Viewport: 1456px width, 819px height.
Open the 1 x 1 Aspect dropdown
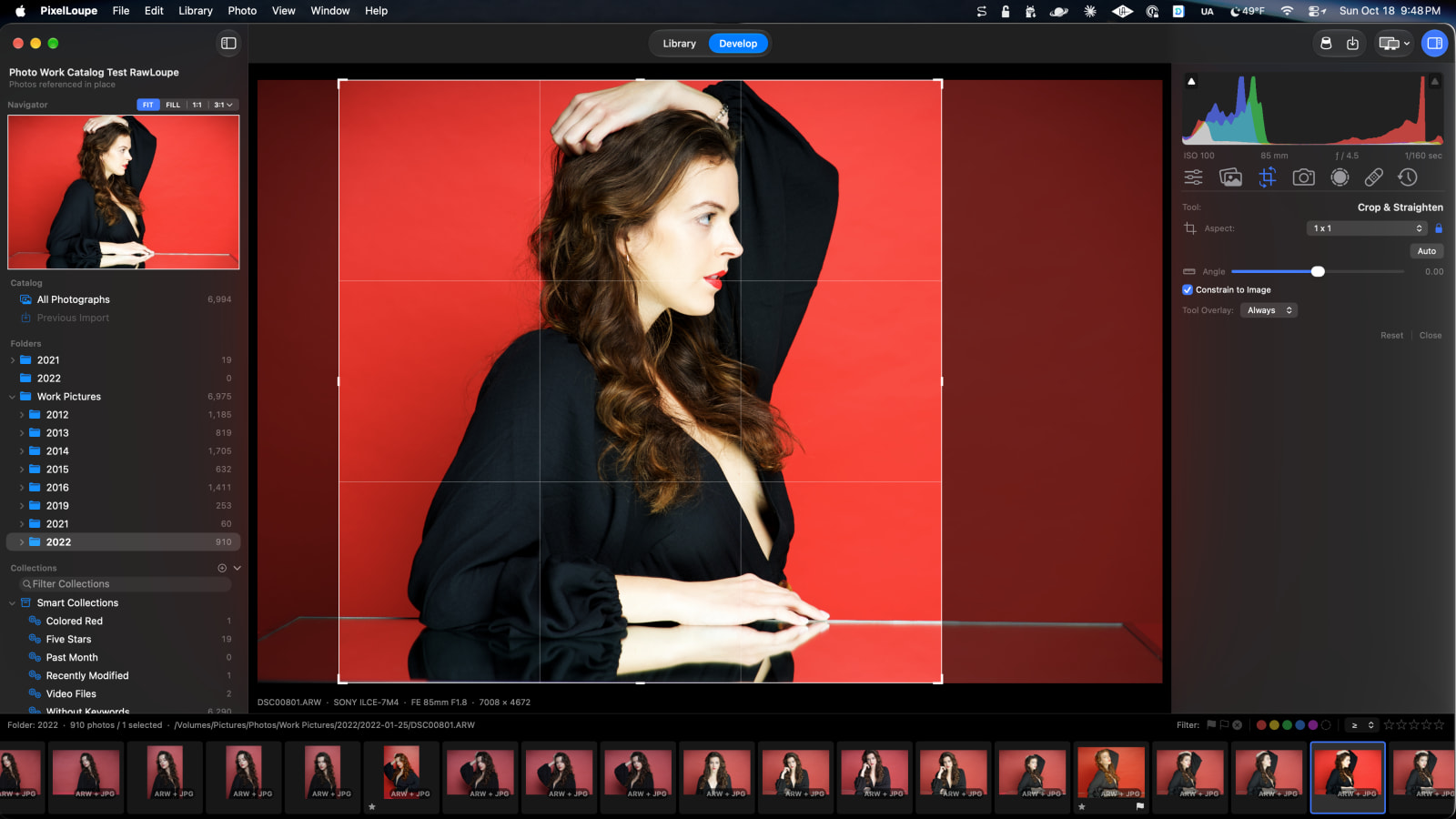pos(1368,228)
